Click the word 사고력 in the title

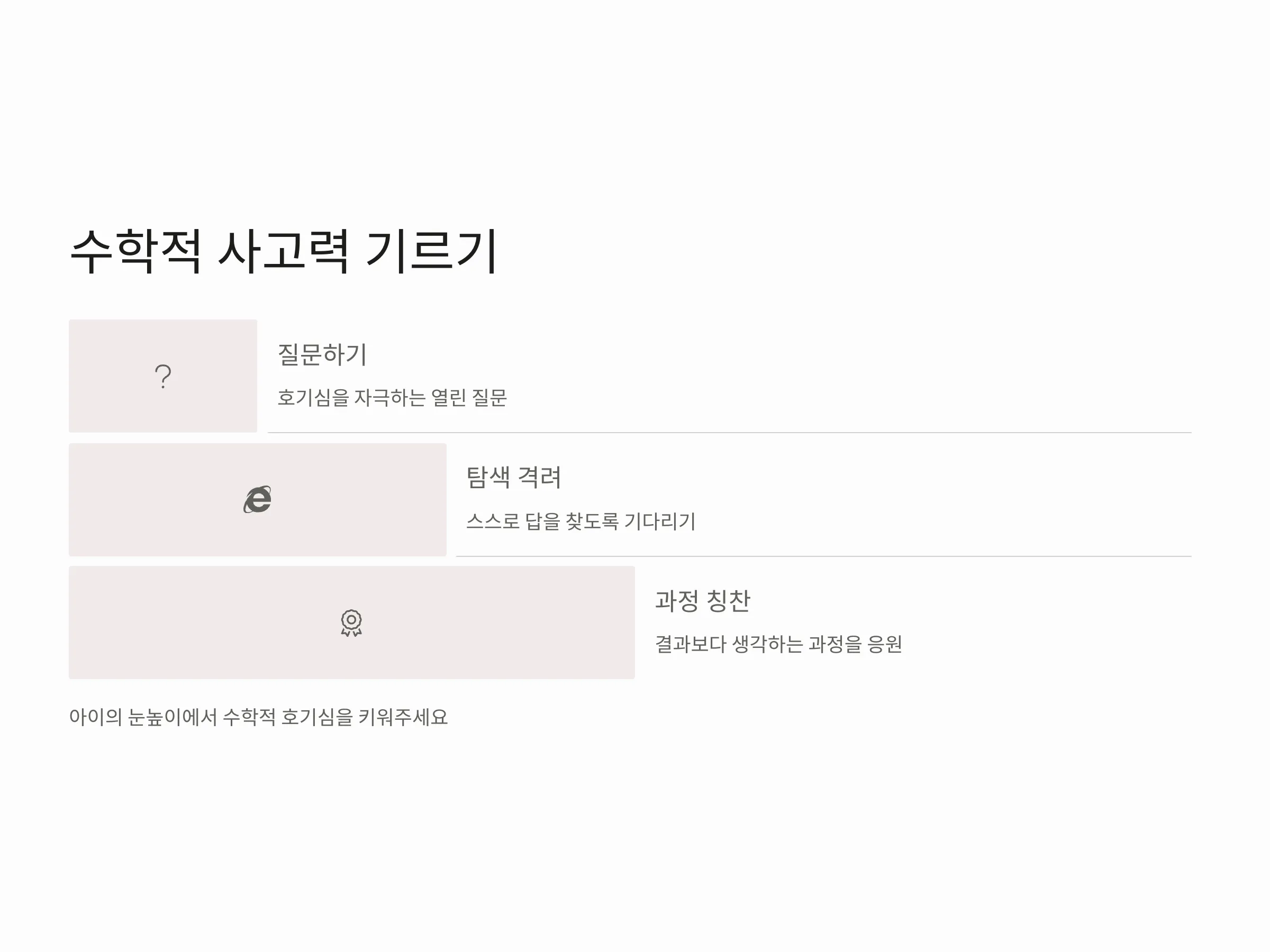[x=284, y=251]
